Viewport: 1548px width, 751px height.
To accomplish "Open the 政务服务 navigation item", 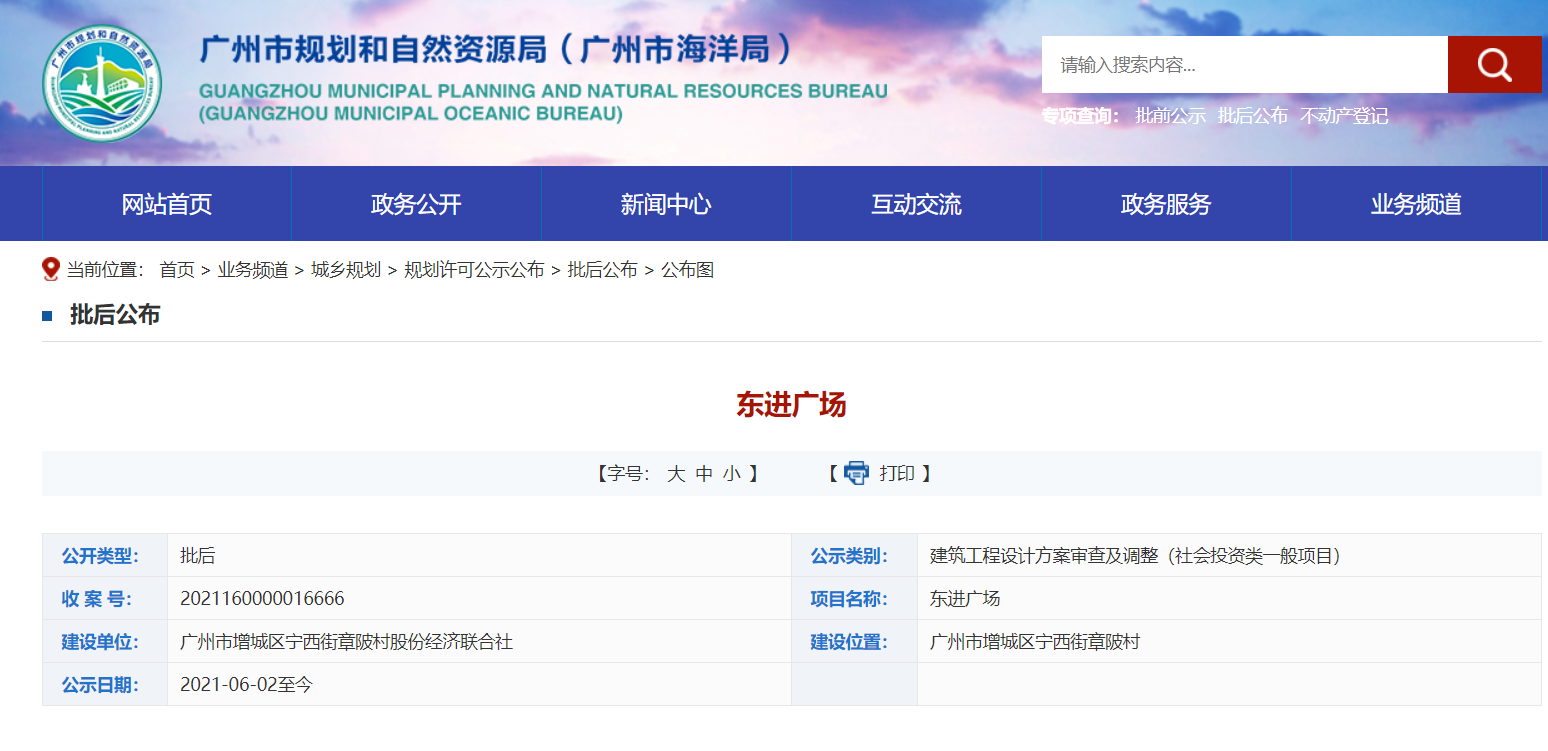I will pyautogui.click(x=1166, y=204).
